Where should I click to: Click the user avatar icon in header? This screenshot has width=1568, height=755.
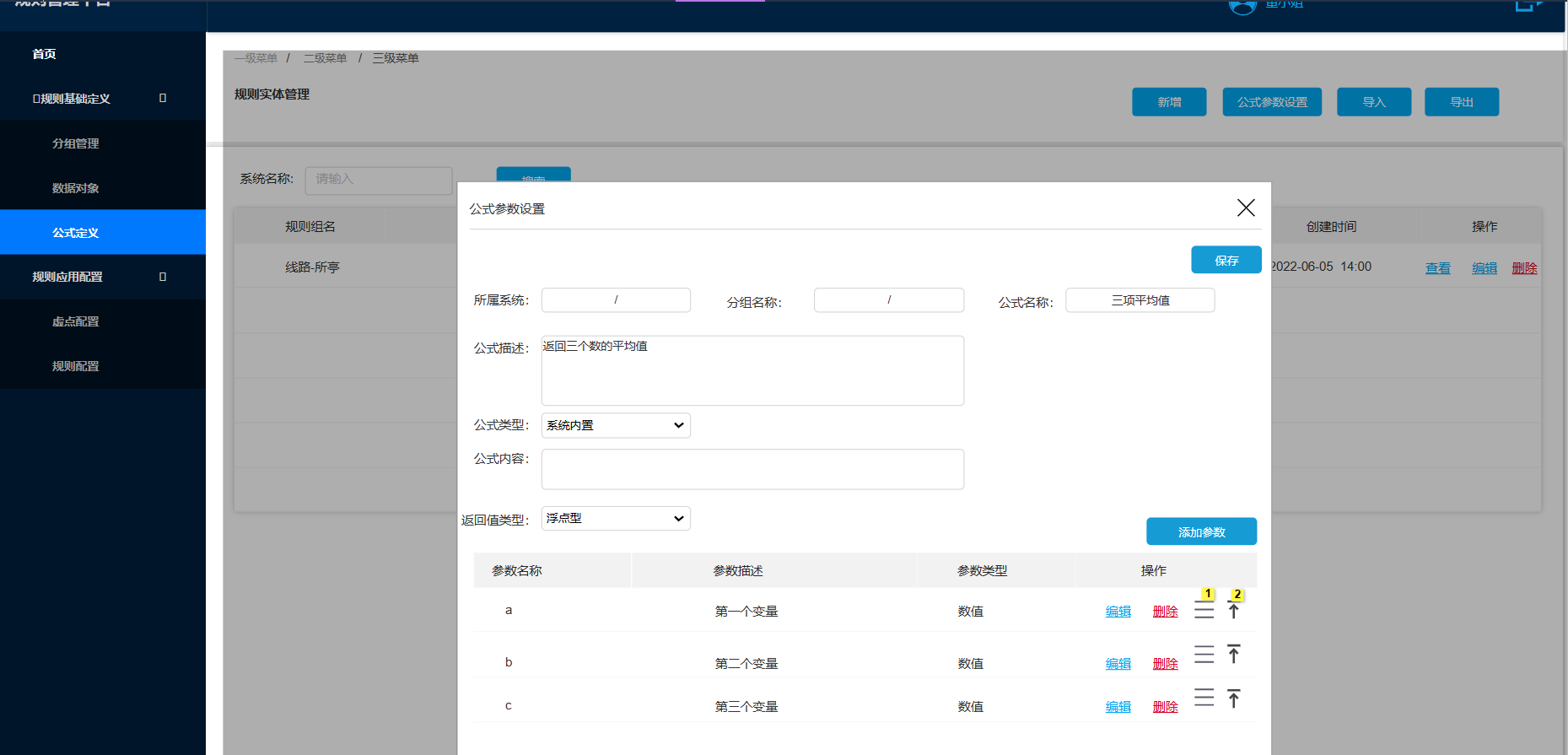coord(1242,7)
